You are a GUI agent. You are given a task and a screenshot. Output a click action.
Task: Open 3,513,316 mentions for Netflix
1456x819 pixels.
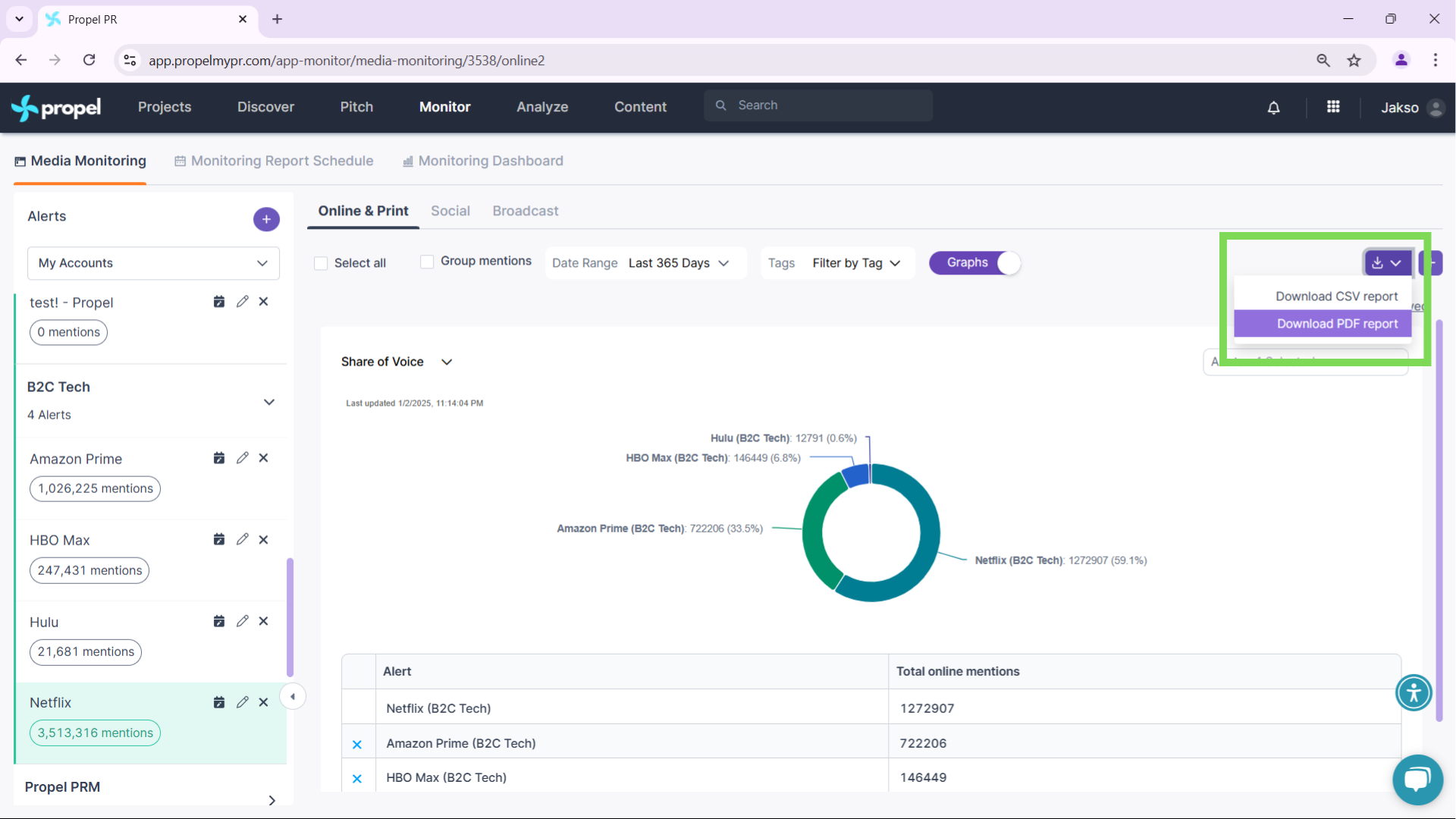tap(95, 733)
